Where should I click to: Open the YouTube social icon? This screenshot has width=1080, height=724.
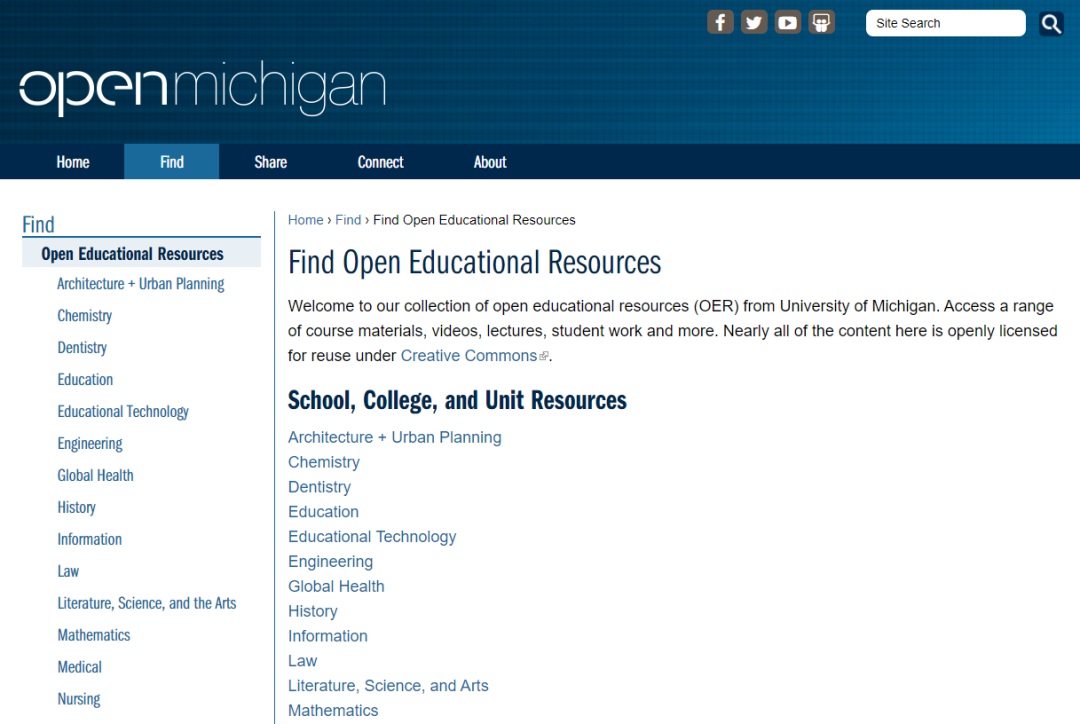click(787, 23)
